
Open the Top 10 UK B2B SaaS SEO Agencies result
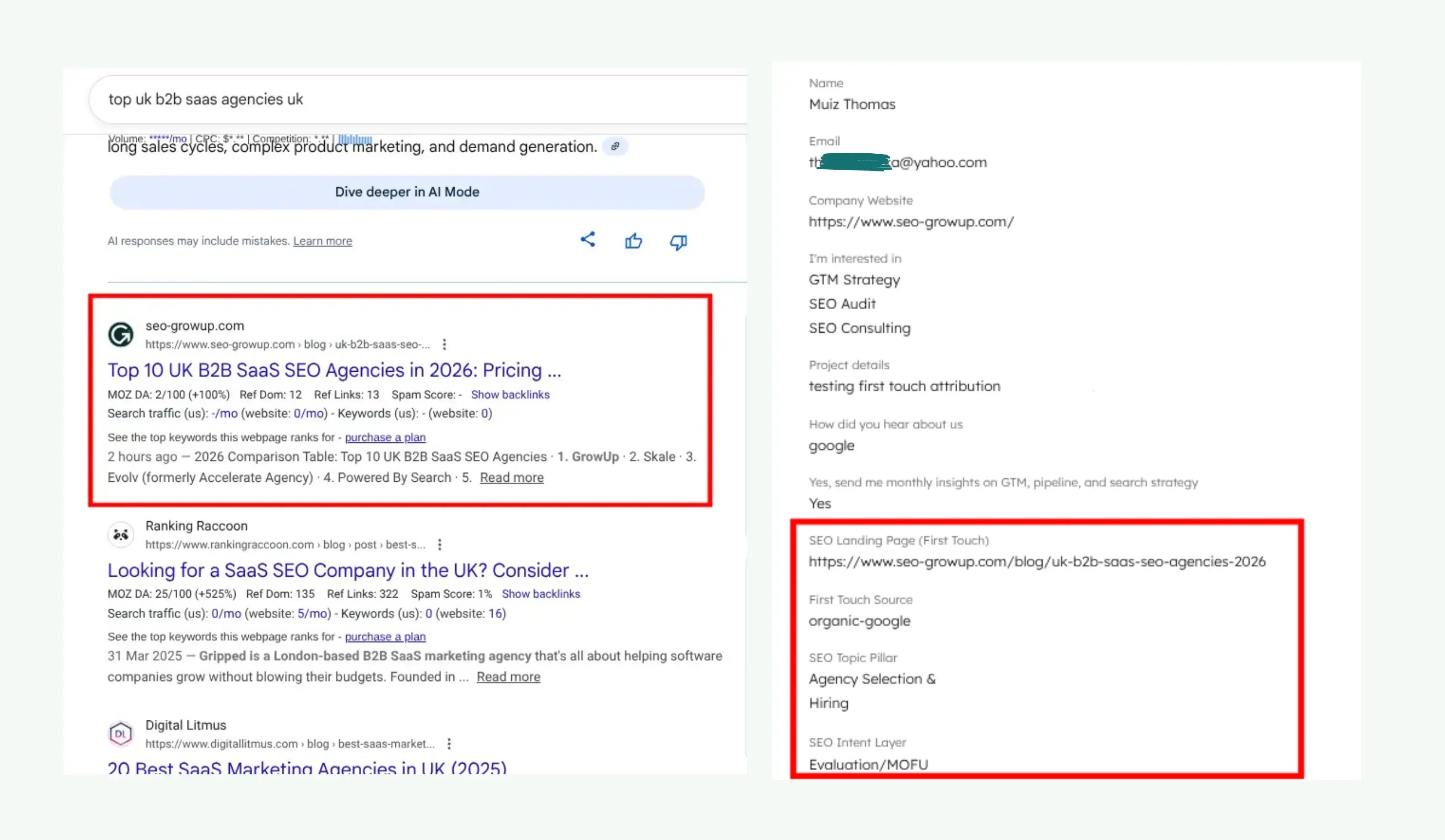(334, 370)
